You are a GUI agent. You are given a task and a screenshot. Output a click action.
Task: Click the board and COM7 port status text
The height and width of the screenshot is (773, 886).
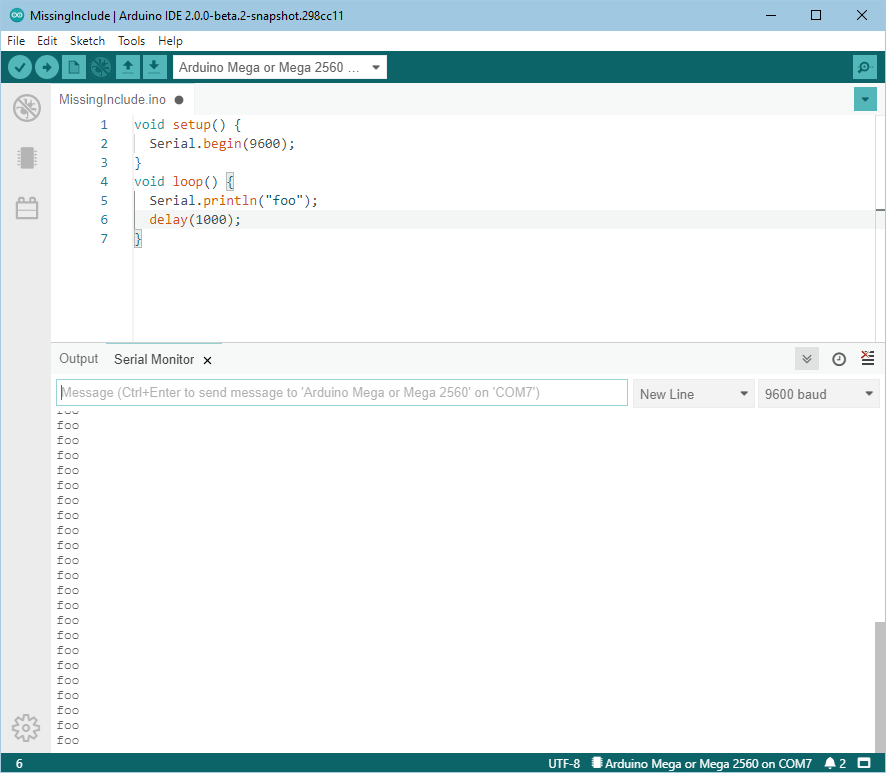click(x=701, y=763)
